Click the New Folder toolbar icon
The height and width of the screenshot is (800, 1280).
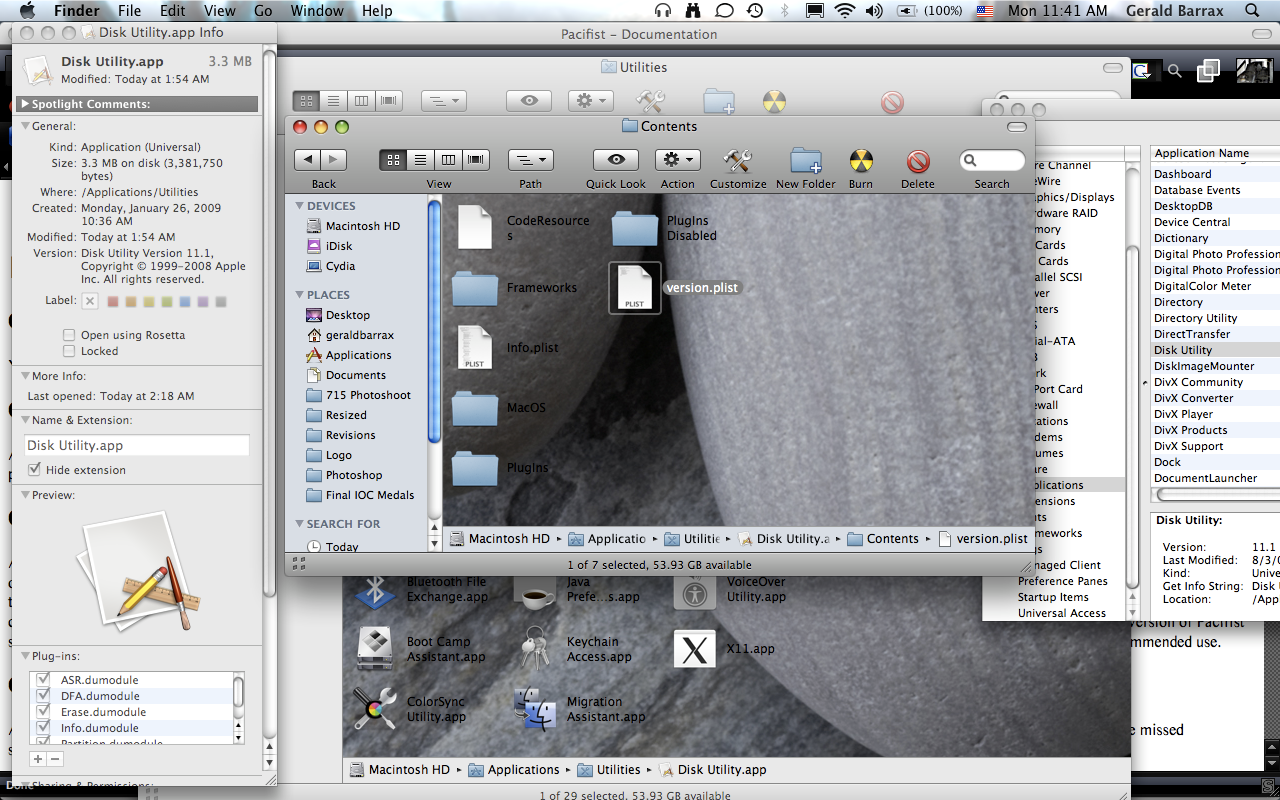click(805, 161)
